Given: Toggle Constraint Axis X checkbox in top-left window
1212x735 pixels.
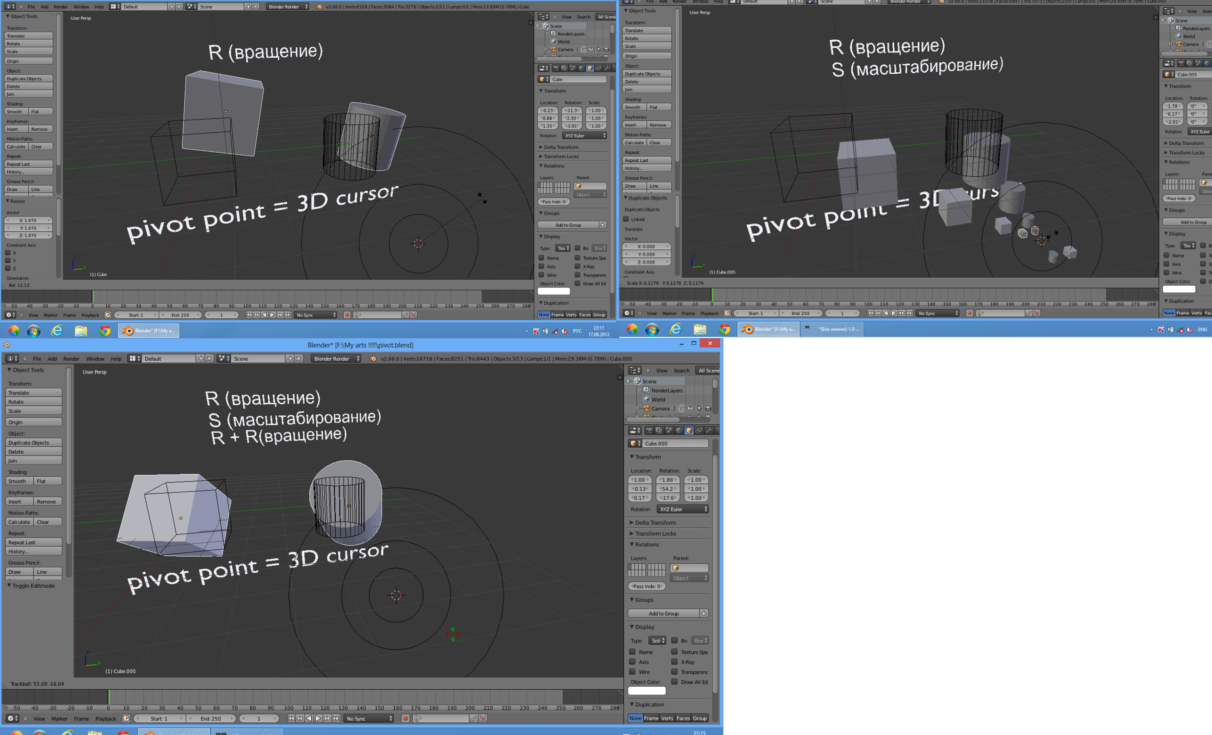Looking at the screenshot, I should (x=8, y=253).
